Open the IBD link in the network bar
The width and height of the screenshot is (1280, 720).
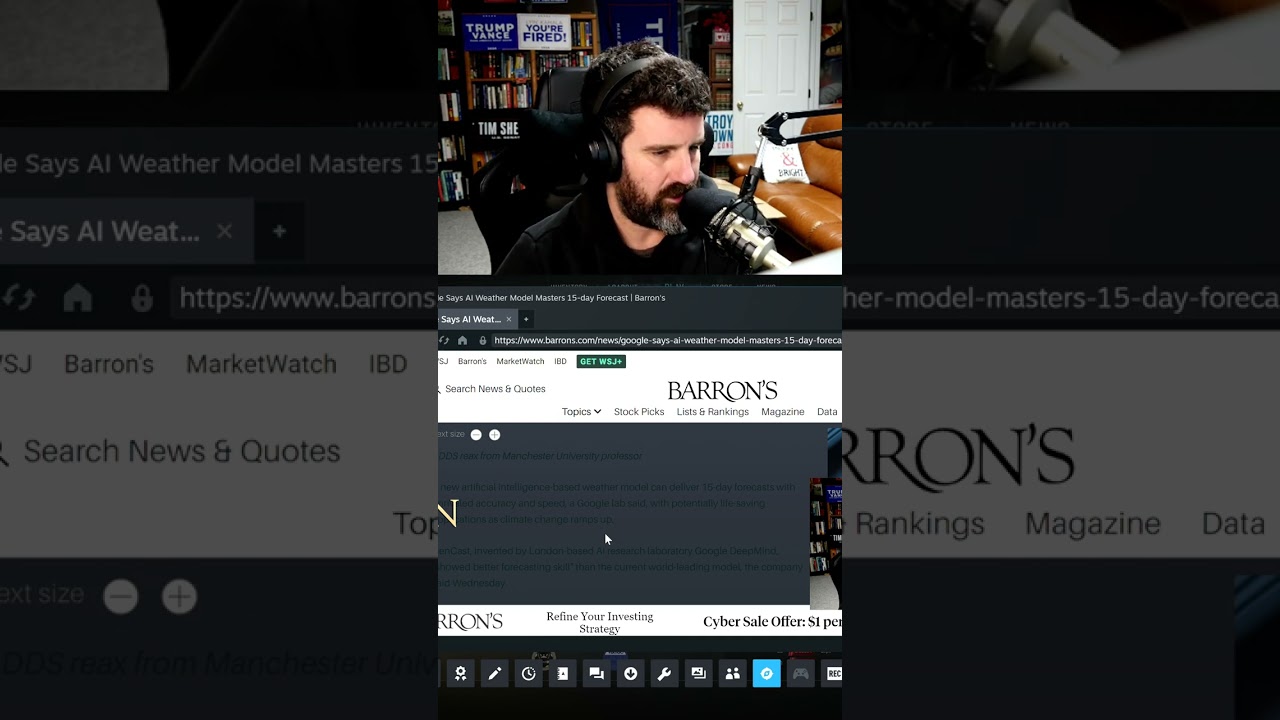(560, 361)
